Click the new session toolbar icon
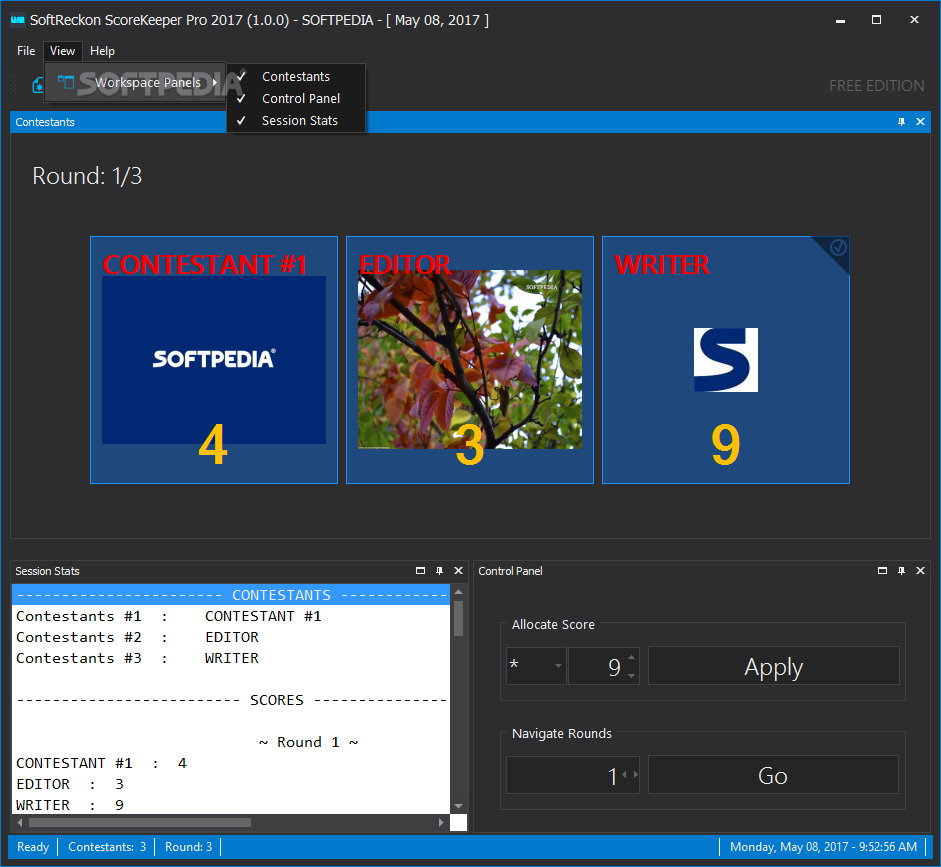941x867 pixels. coord(38,85)
